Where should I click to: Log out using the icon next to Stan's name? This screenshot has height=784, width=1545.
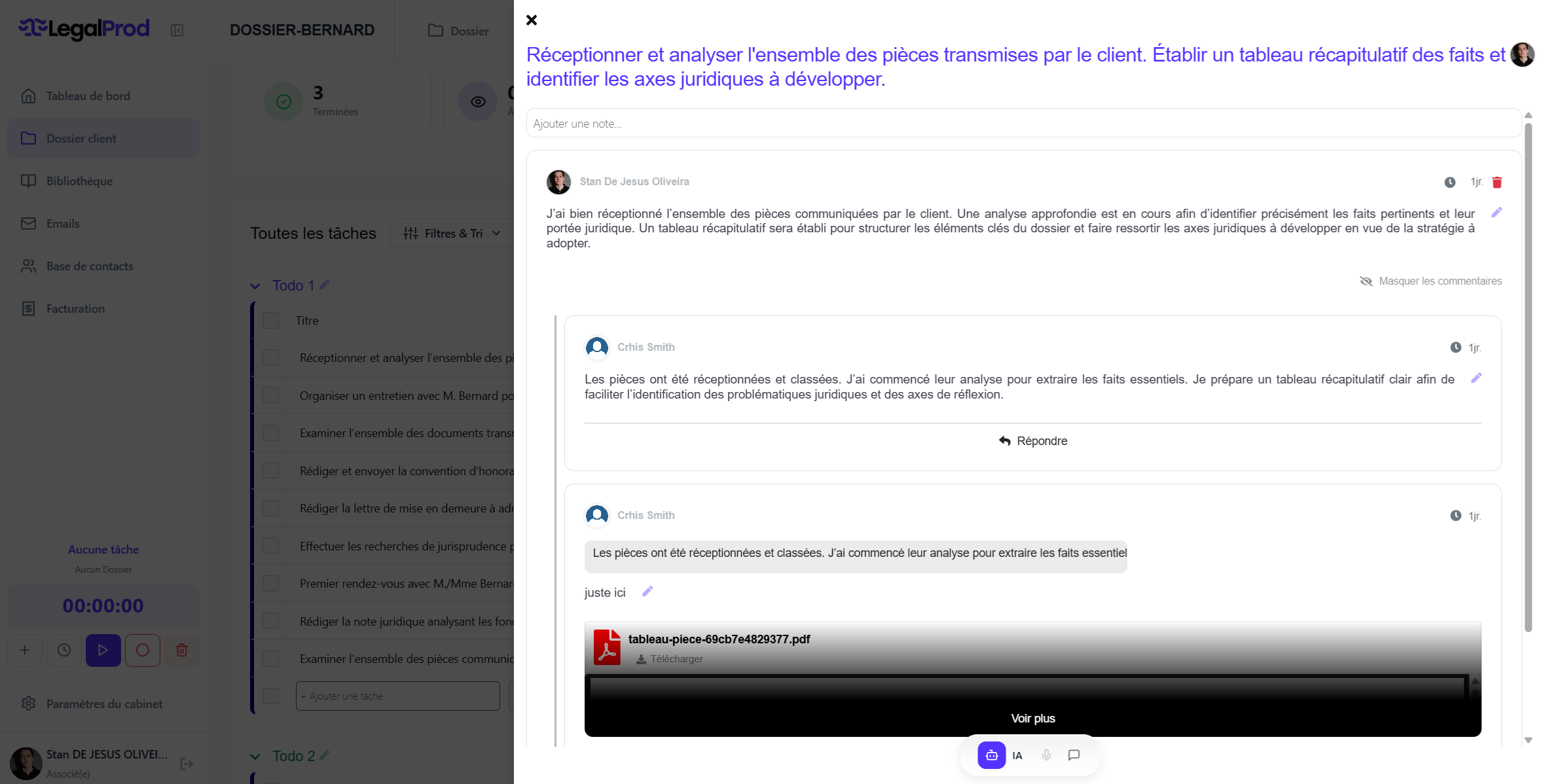point(186,763)
